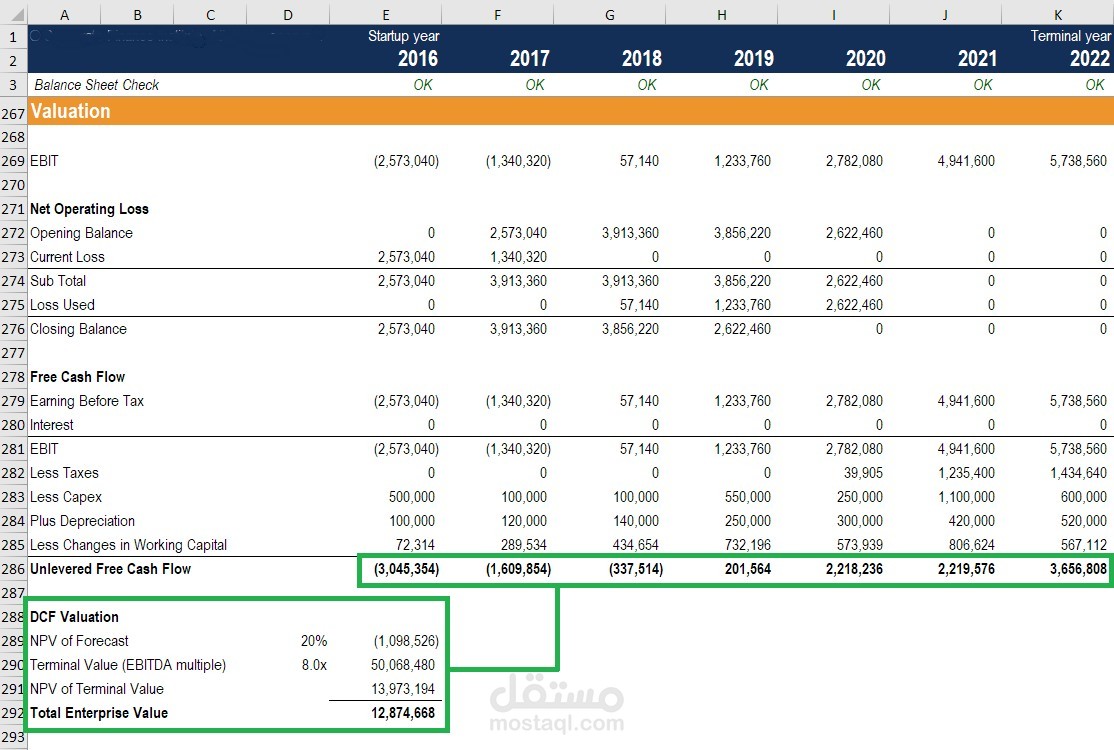The width and height of the screenshot is (1114, 750).
Task: Click the Valuation section heading cell
Action: tap(70, 112)
